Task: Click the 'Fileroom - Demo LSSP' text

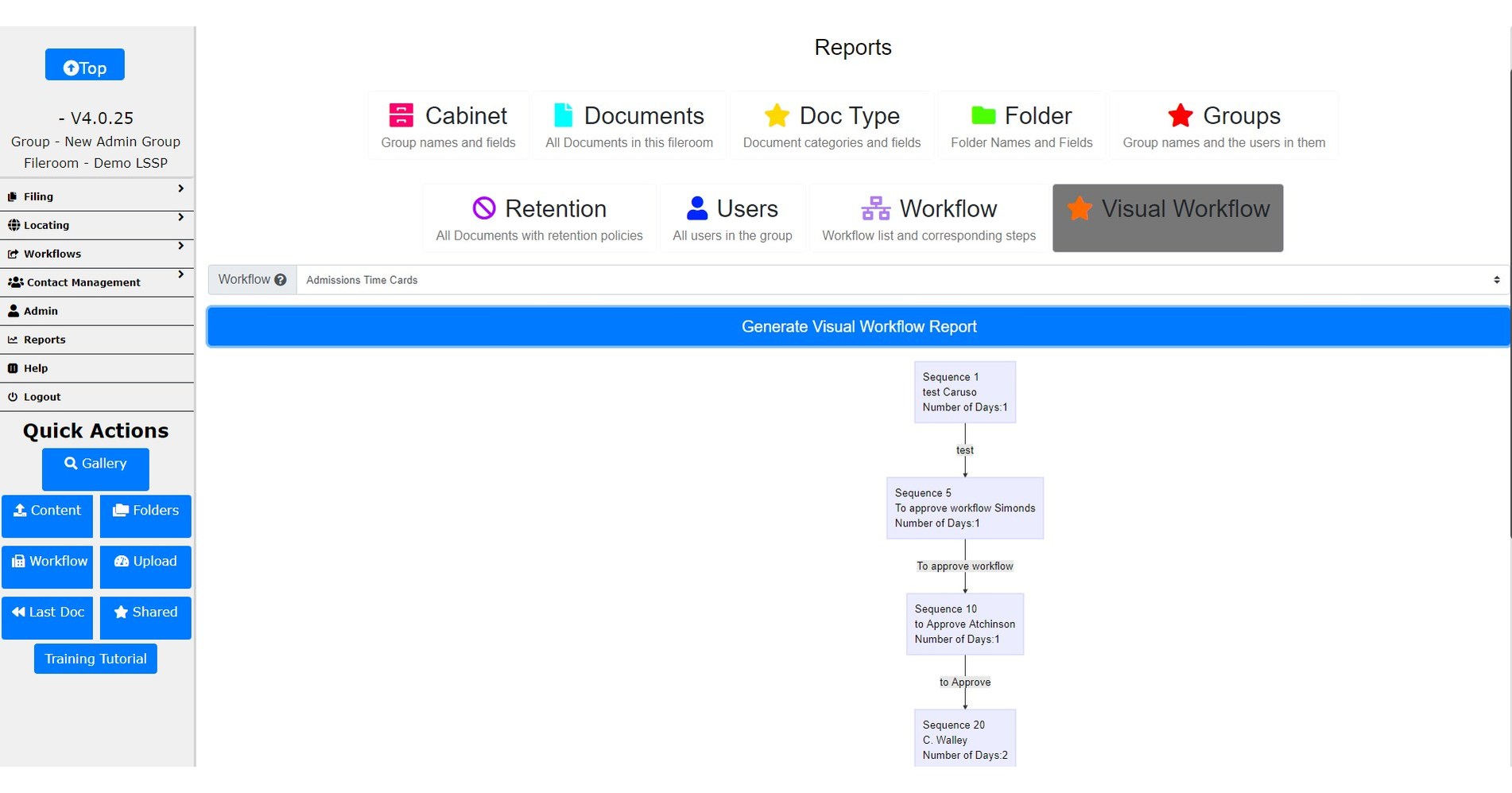Action: 95,163
